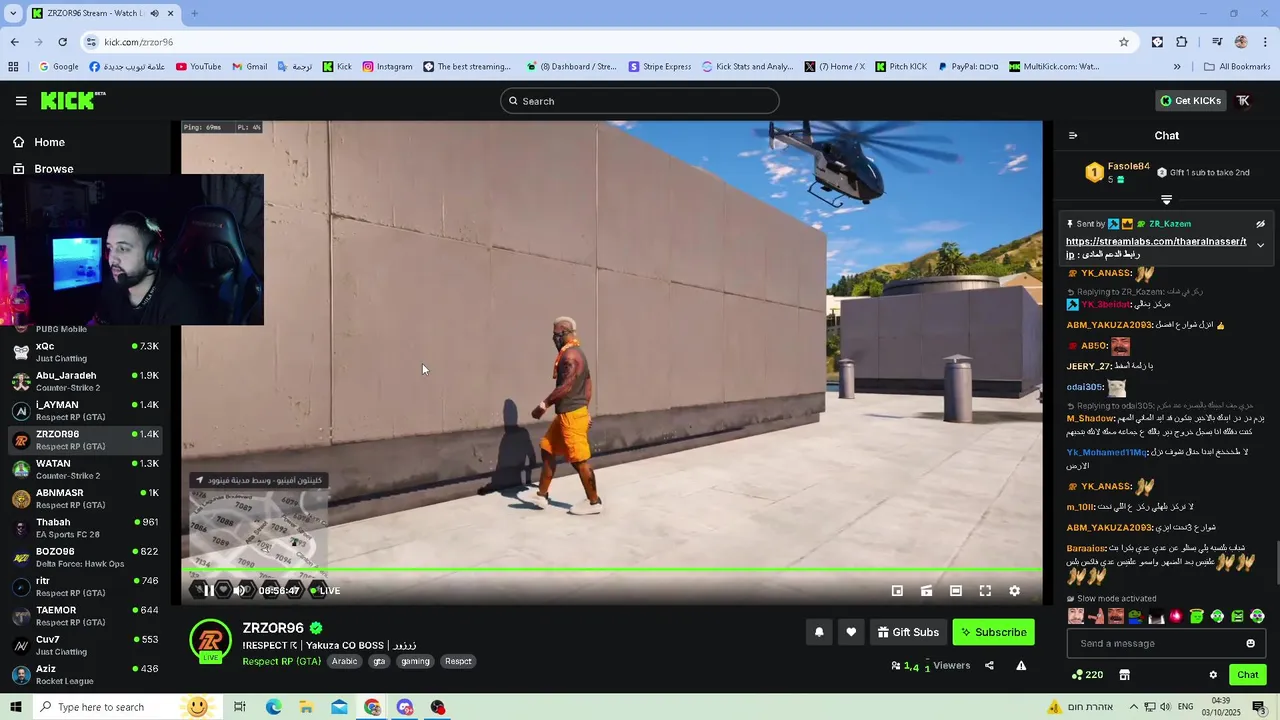This screenshot has height=720, width=1280.
Task: Open chat settings gear
Action: pyautogui.click(x=1213, y=675)
